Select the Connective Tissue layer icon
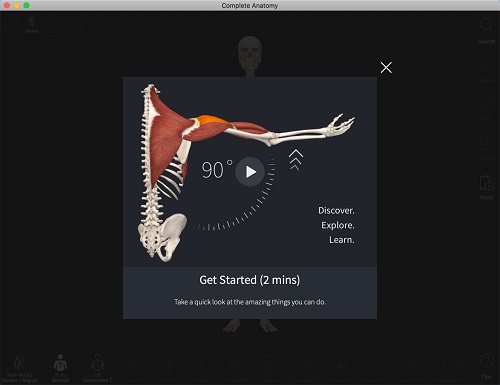Image resolution: width=500 pixels, height=385 pixels. coord(97,368)
